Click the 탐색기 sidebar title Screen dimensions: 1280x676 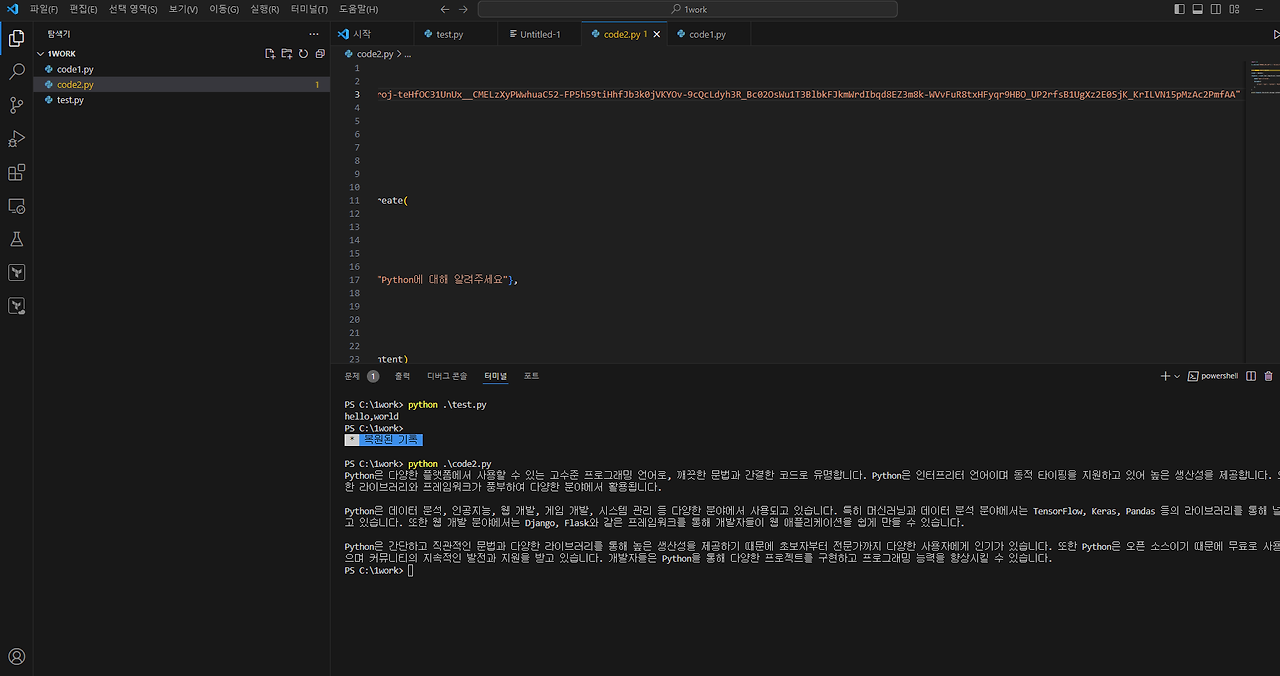point(59,34)
